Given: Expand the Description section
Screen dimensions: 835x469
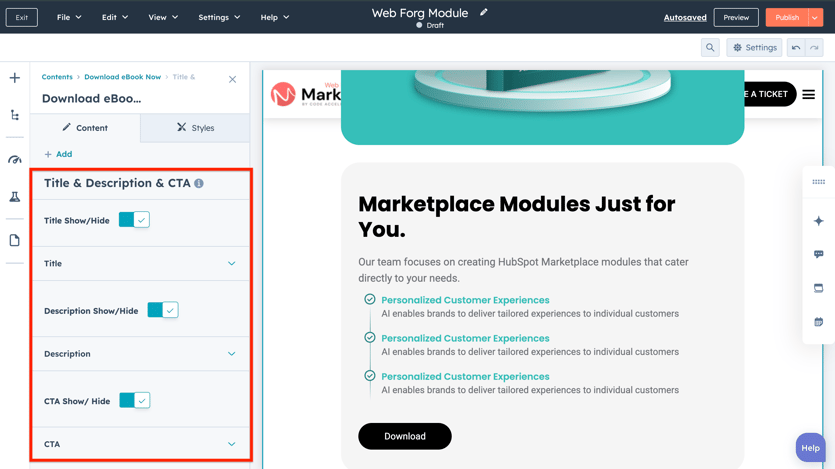Looking at the screenshot, I should point(231,354).
